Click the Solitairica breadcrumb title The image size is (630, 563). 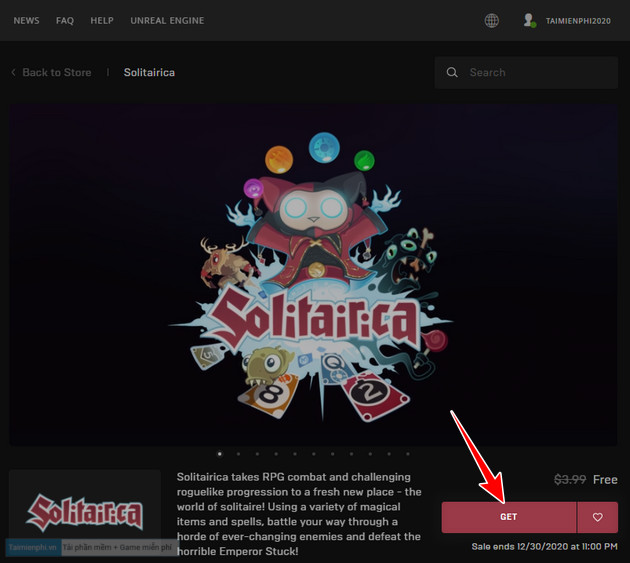tap(149, 73)
